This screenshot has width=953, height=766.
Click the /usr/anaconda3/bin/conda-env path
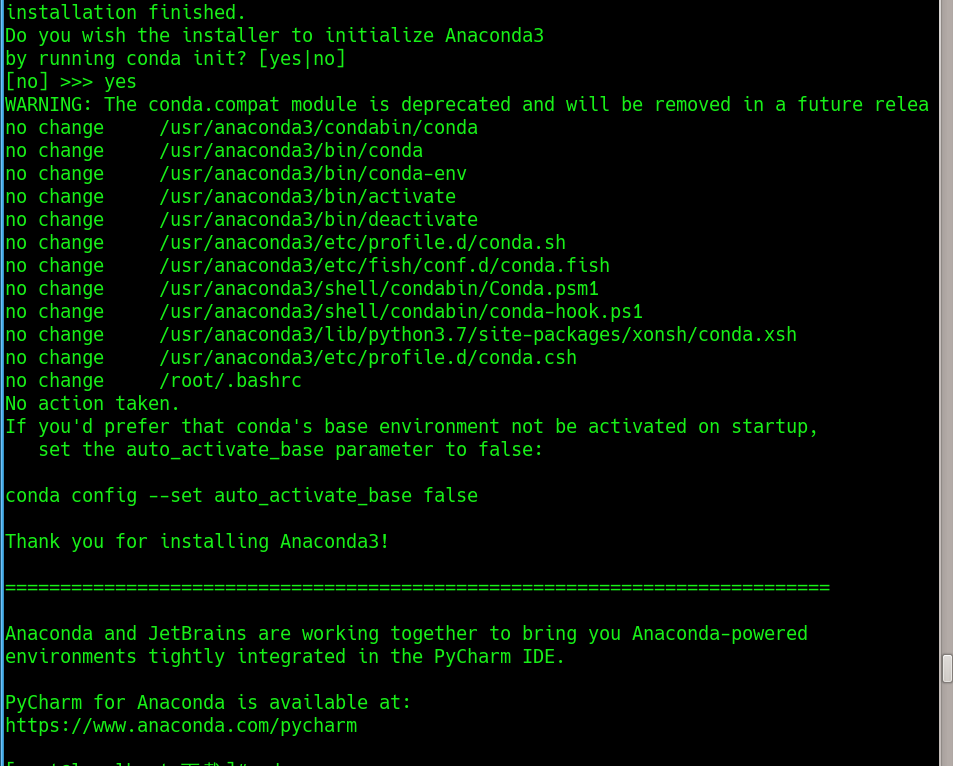click(x=312, y=174)
